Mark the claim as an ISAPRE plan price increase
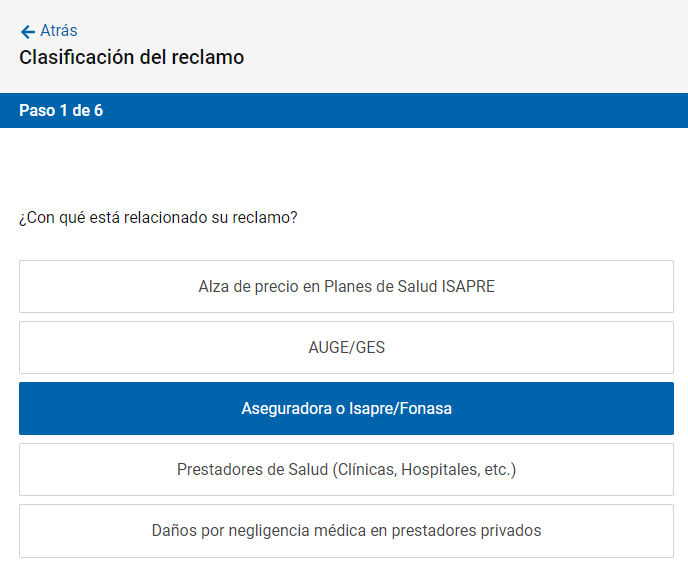The height and width of the screenshot is (570, 688). click(346, 287)
